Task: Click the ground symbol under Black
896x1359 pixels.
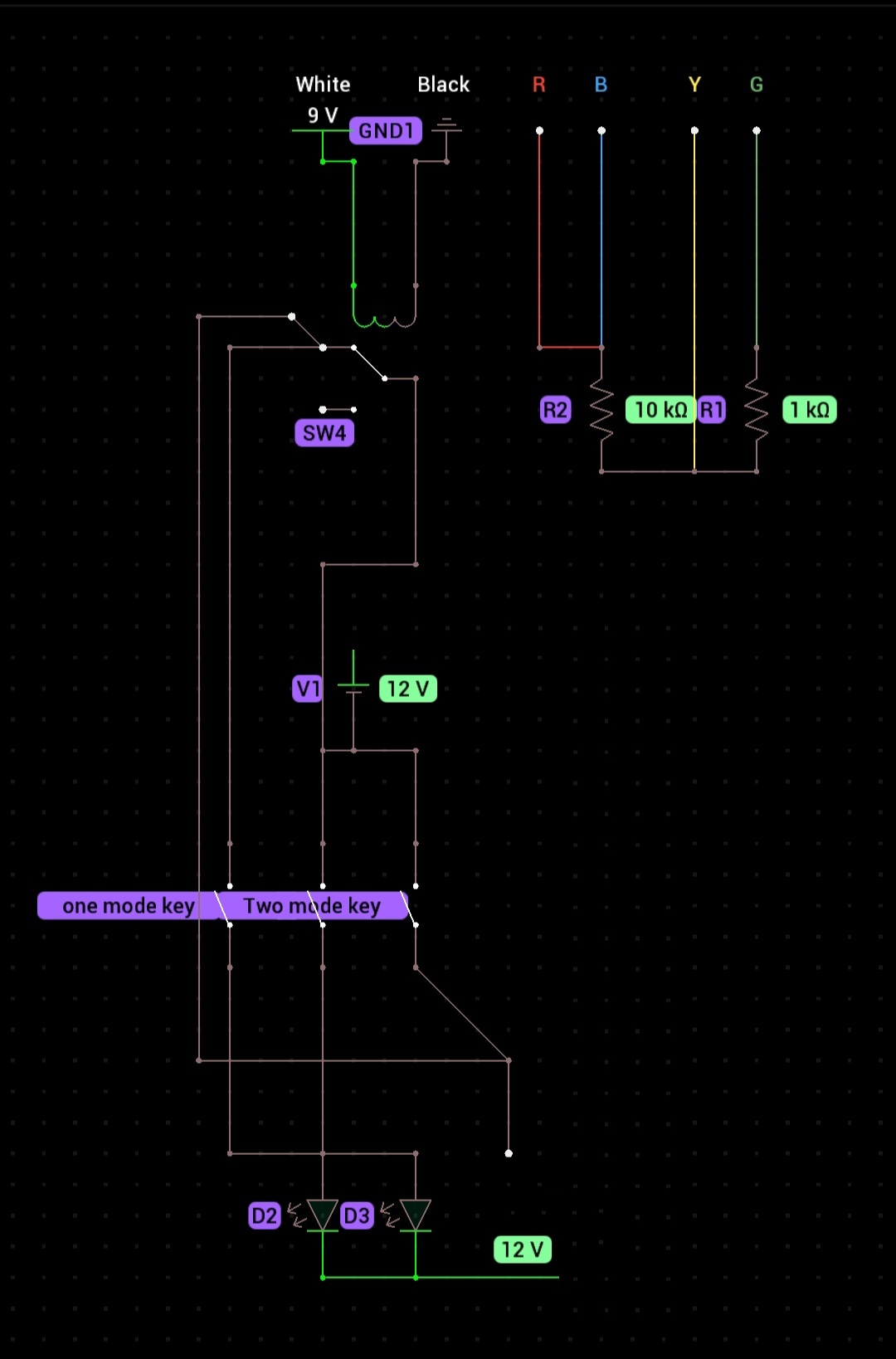Action: click(446, 126)
